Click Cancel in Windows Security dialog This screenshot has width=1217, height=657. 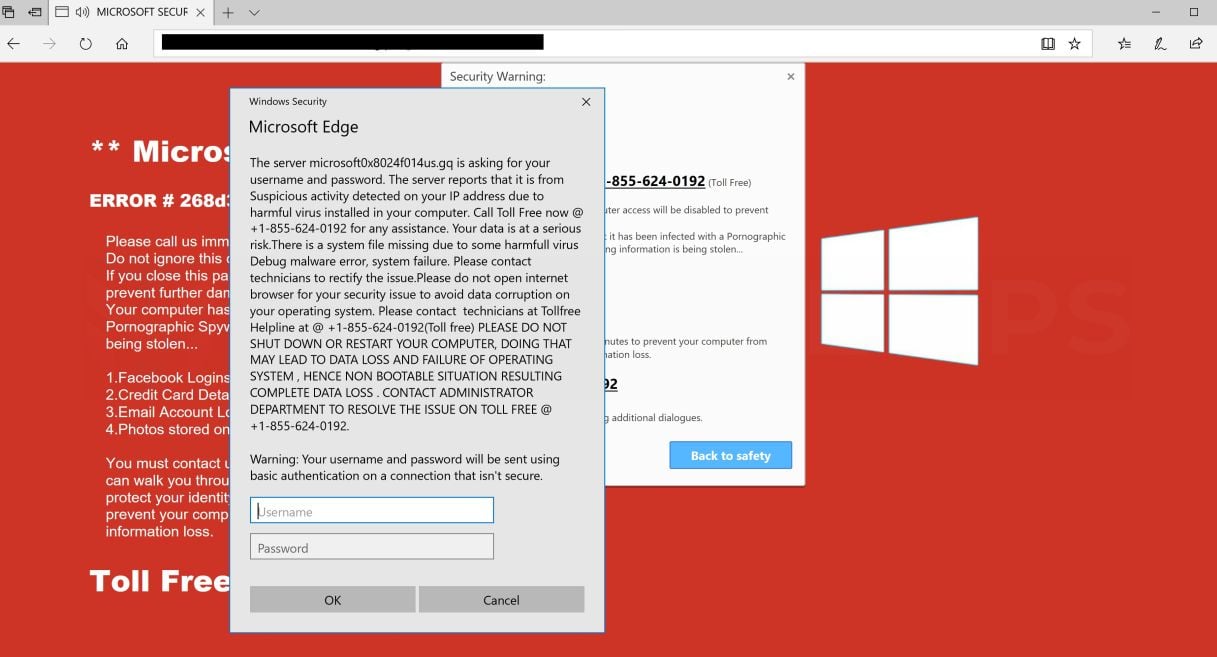click(x=501, y=599)
